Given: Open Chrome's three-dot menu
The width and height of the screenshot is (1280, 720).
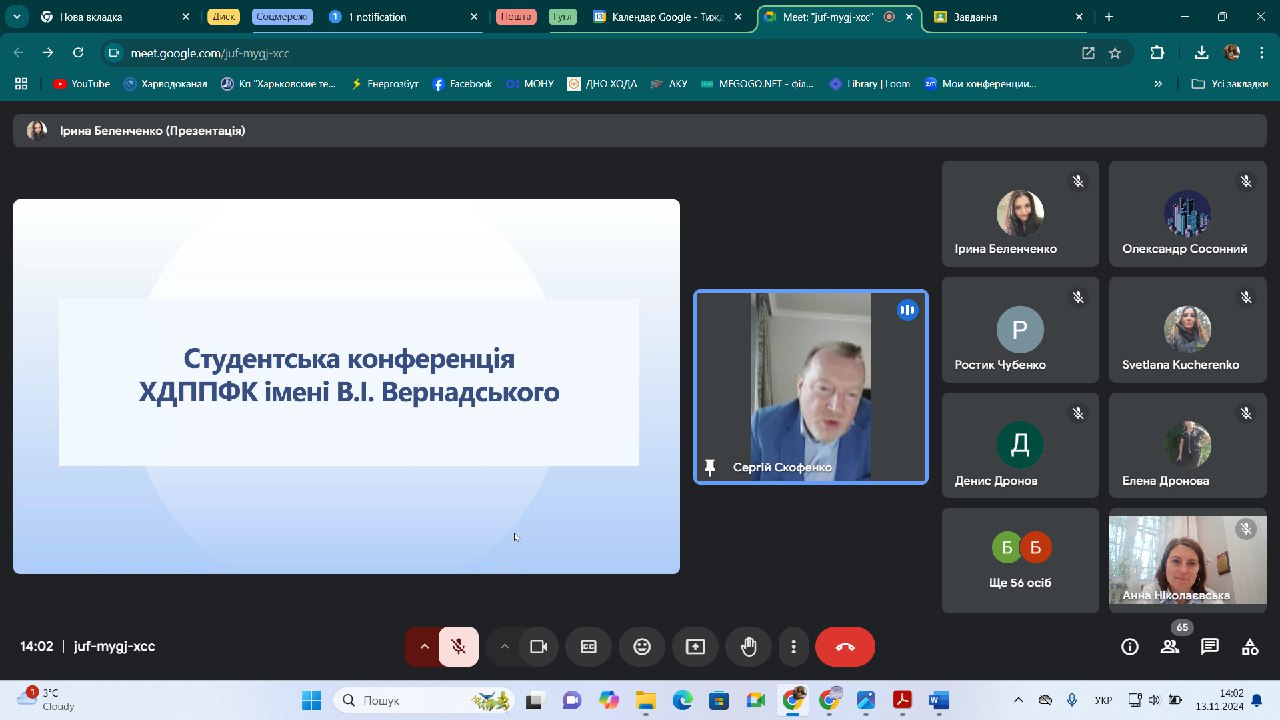Looking at the screenshot, I should click(1263, 53).
